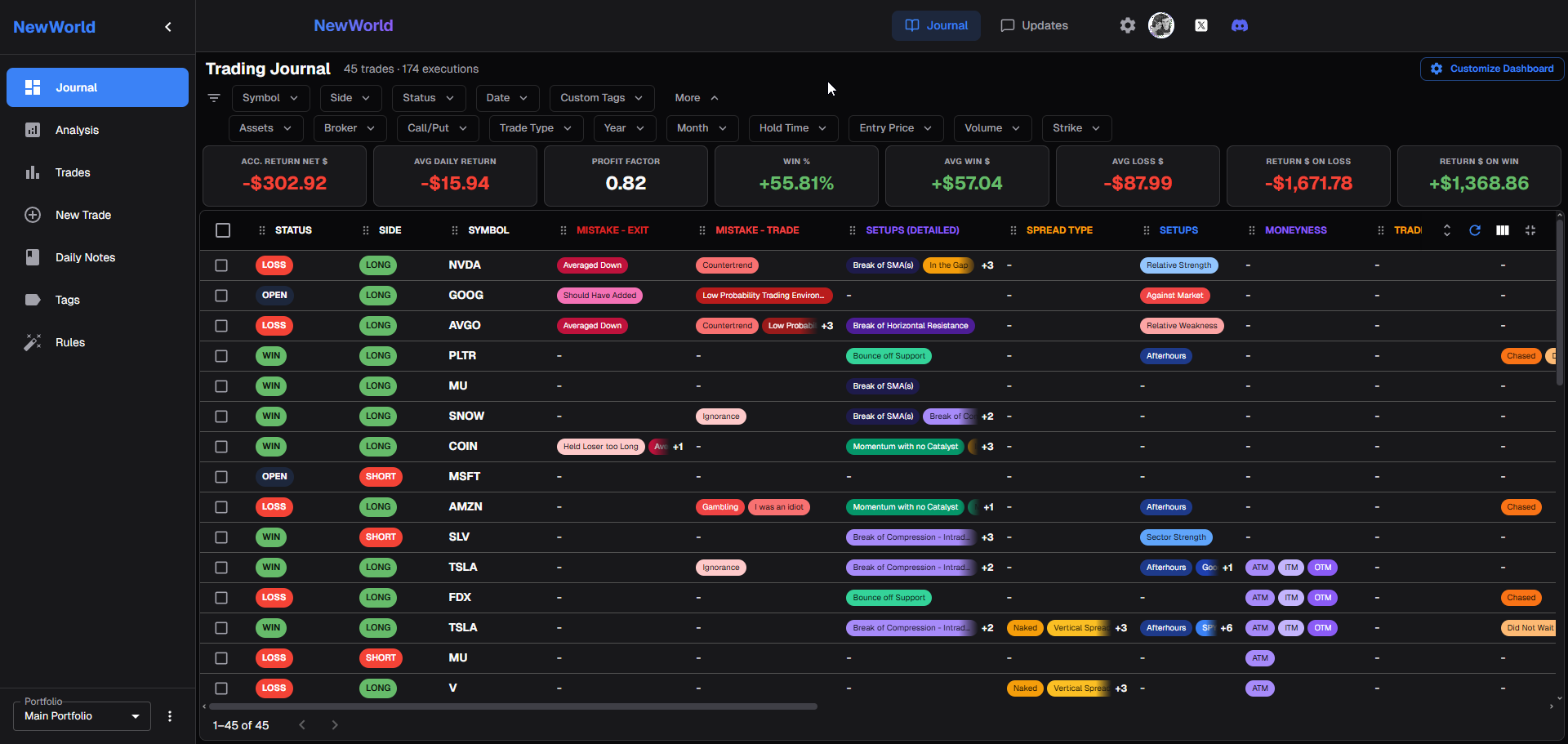Select all trades using the header checkbox
The height and width of the screenshot is (744, 1568).
tap(223, 230)
